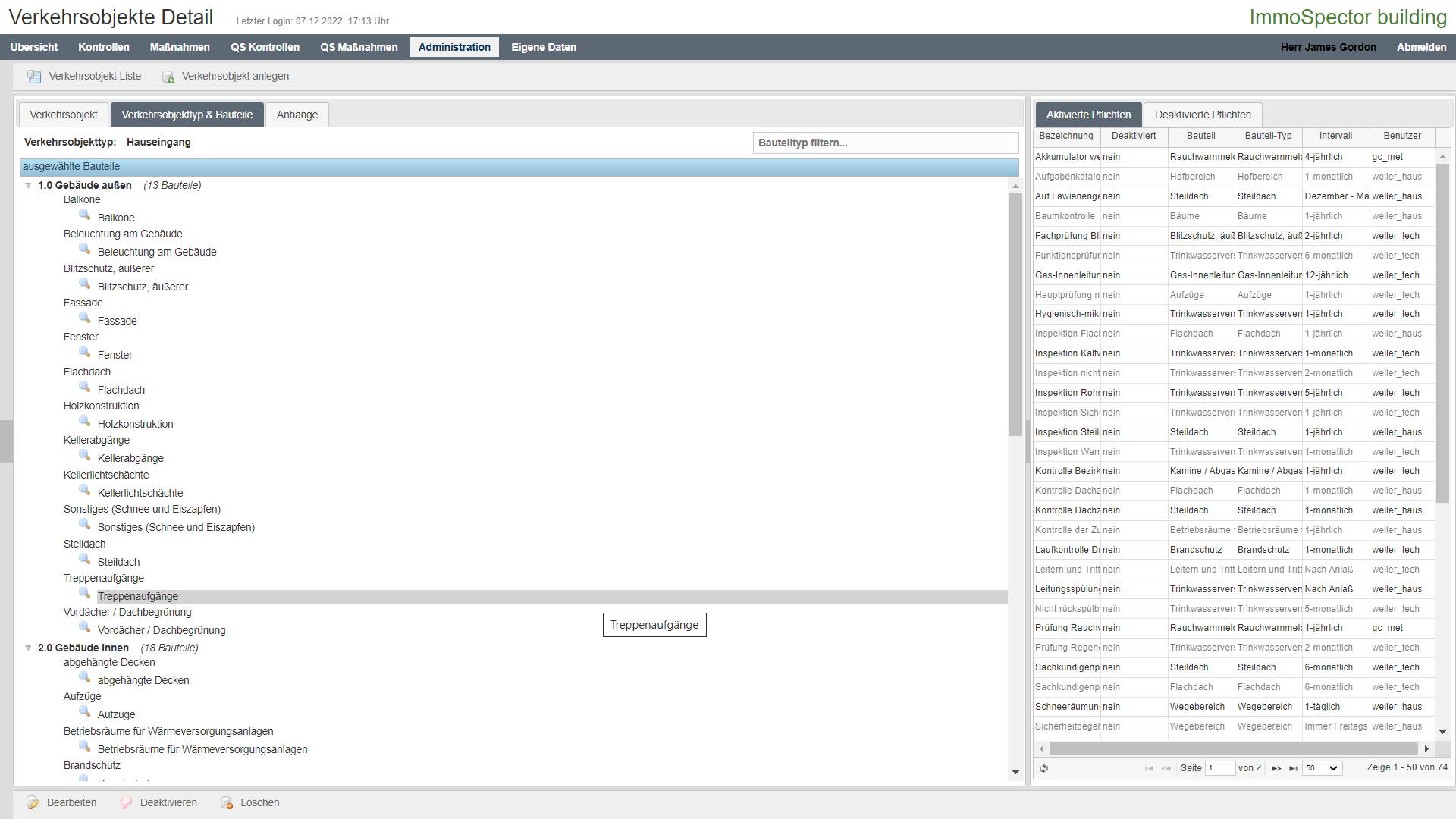Open the QS Kontrollen menu
Image resolution: width=1456 pixels, height=819 pixels.
pos(265,47)
